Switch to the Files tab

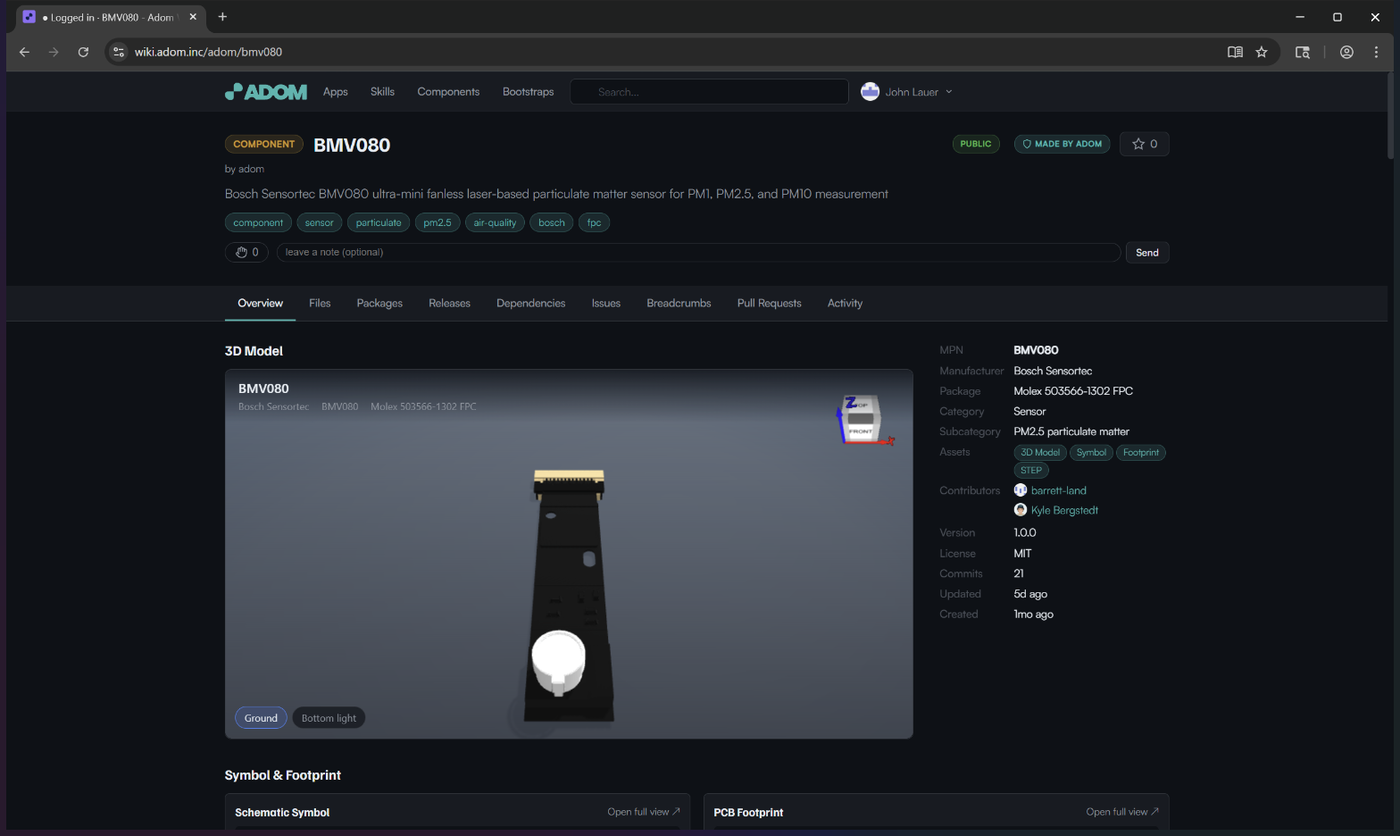pos(320,303)
